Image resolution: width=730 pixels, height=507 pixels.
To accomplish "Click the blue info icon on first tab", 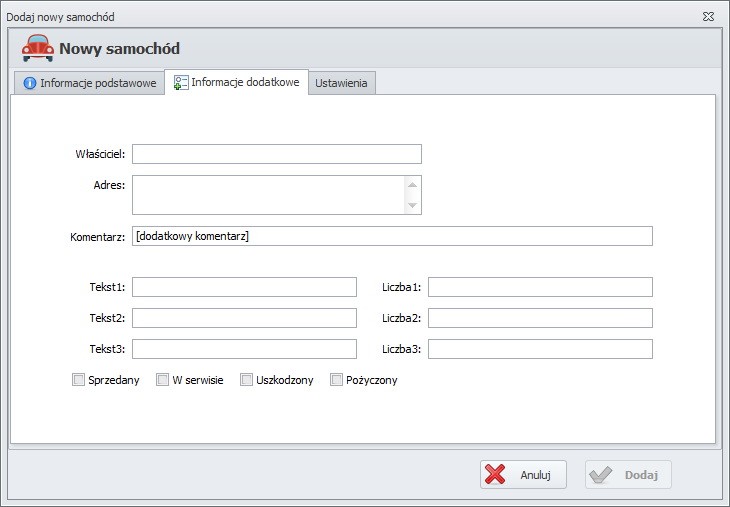I will (x=30, y=84).
